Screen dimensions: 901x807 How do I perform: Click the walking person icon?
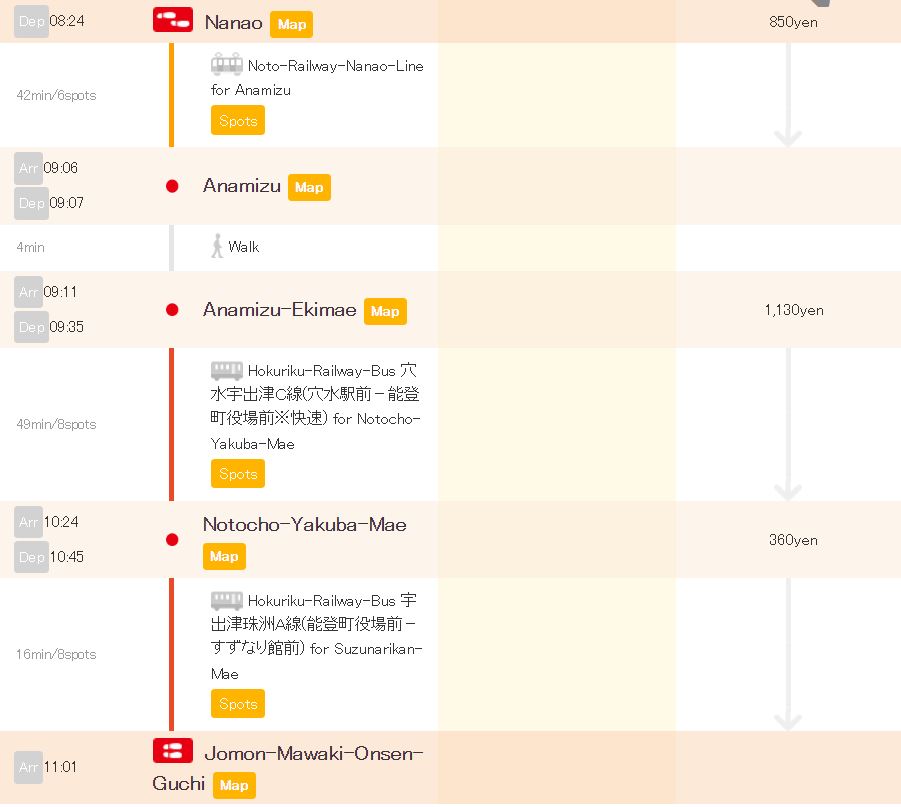pos(217,246)
